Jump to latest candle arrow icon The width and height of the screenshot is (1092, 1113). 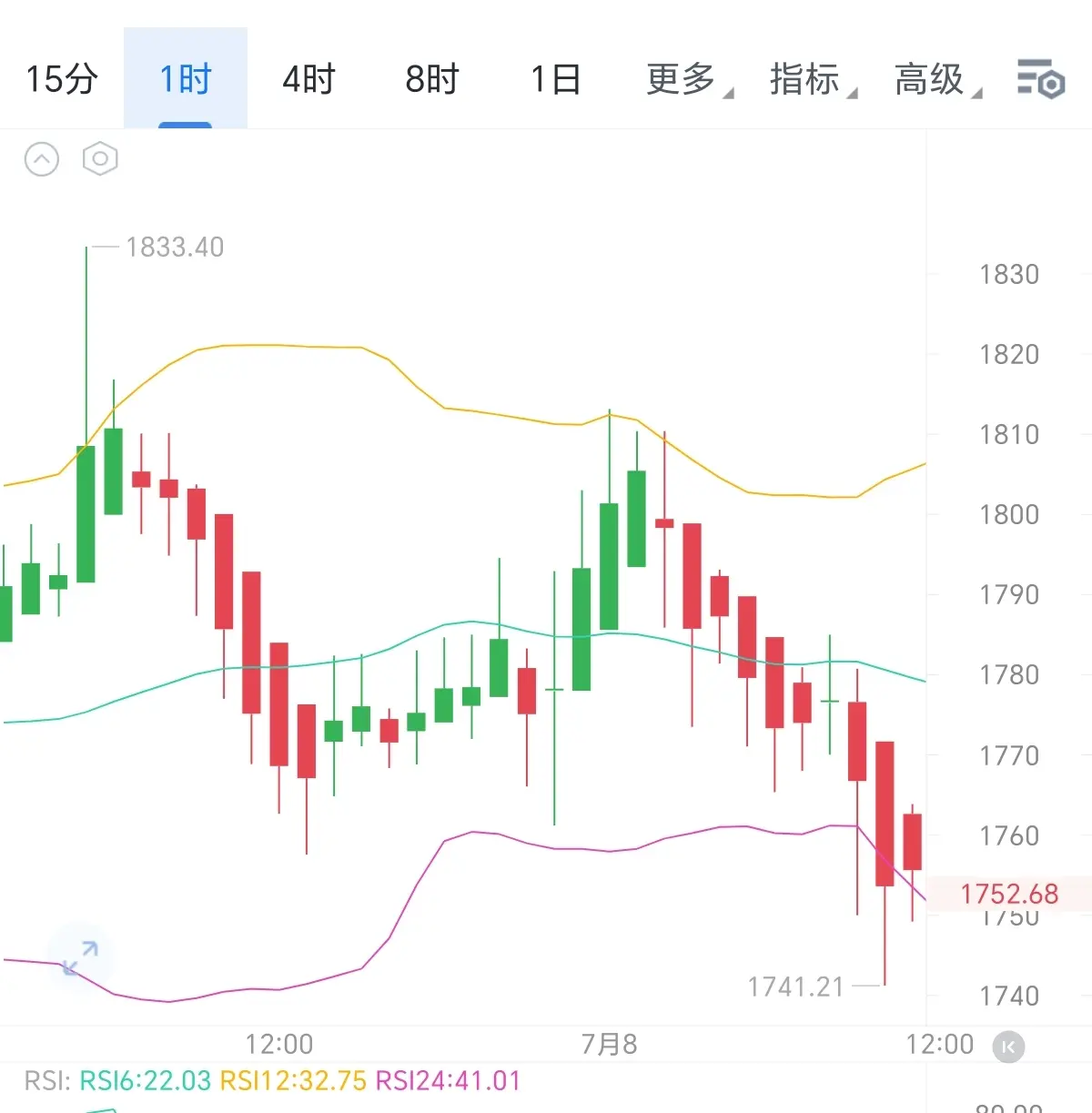tap(1008, 1047)
